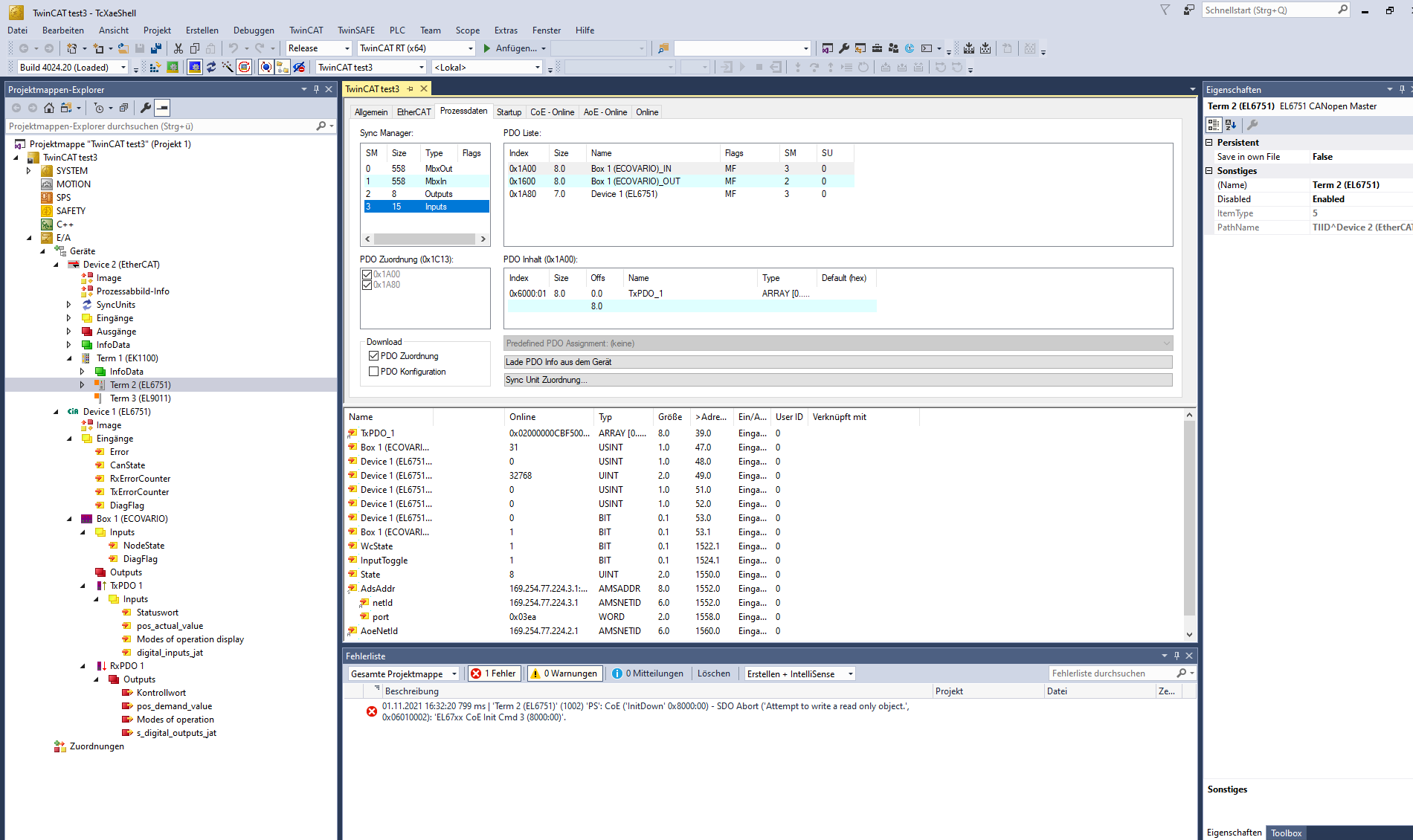Click Find in Files icon
The height and width of the screenshot is (840, 1413).
coord(663,48)
